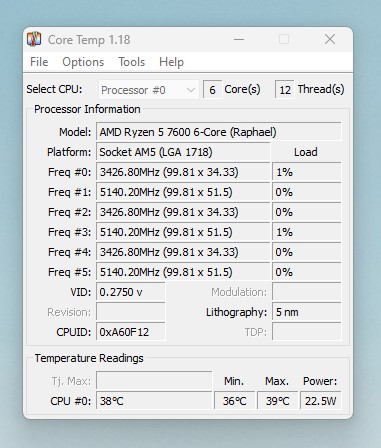Click the Freq #0 frequency value
The width and height of the screenshot is (381, 448).
[x=183, y=172]
